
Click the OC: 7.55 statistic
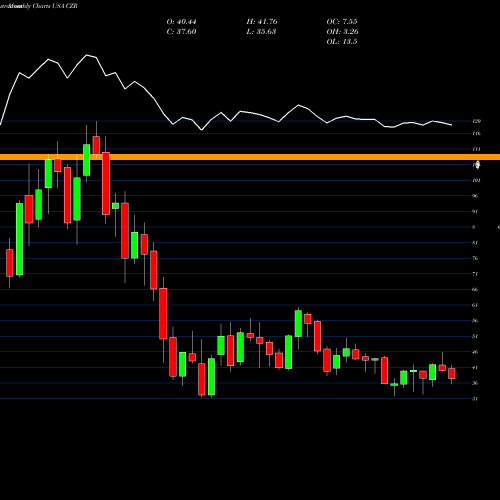coord(342,22)
